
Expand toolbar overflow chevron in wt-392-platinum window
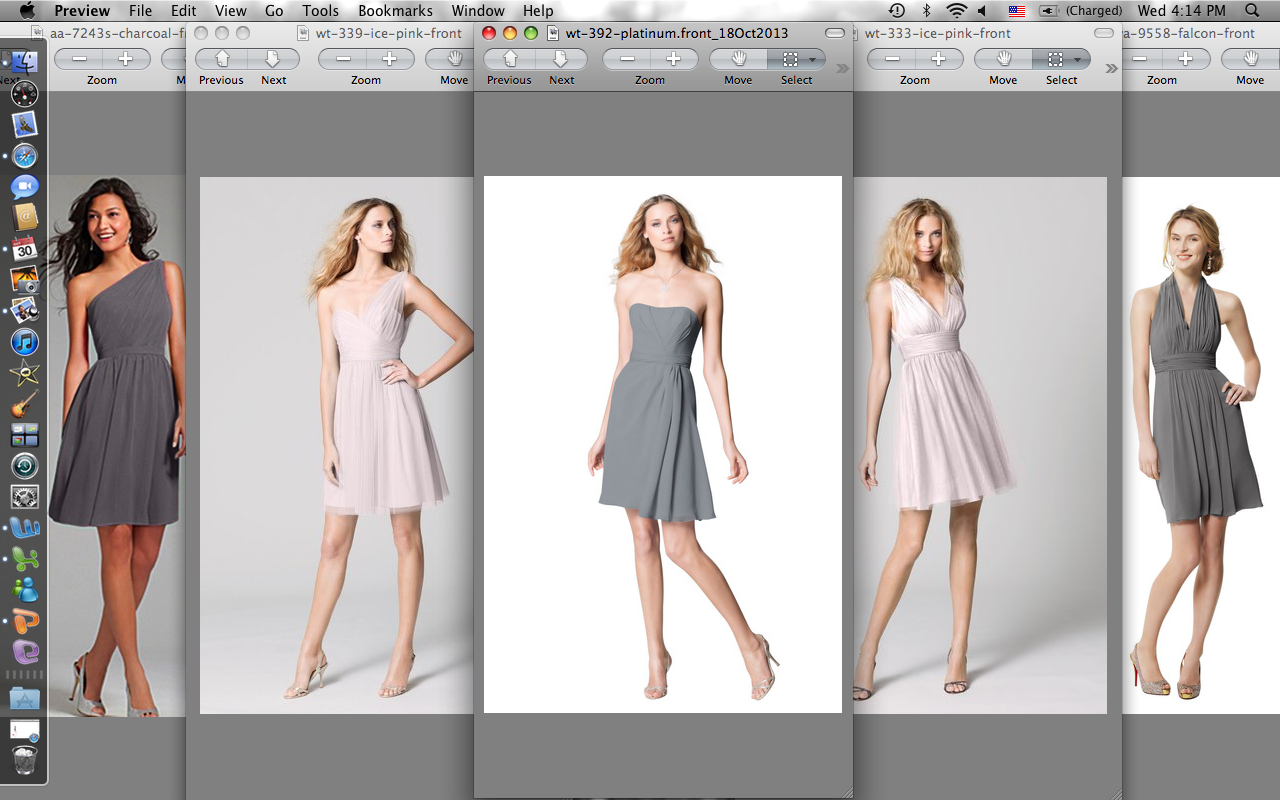842,68
